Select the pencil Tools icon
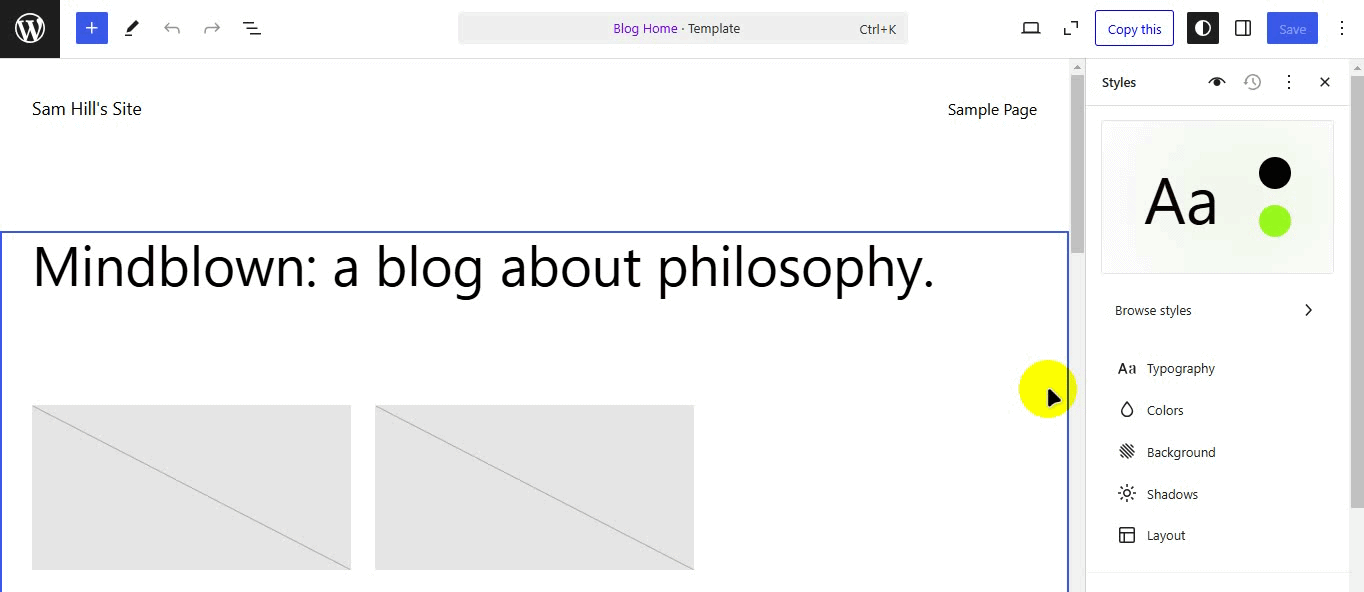Screen dimensions: 1364x592 pos(132,29)
